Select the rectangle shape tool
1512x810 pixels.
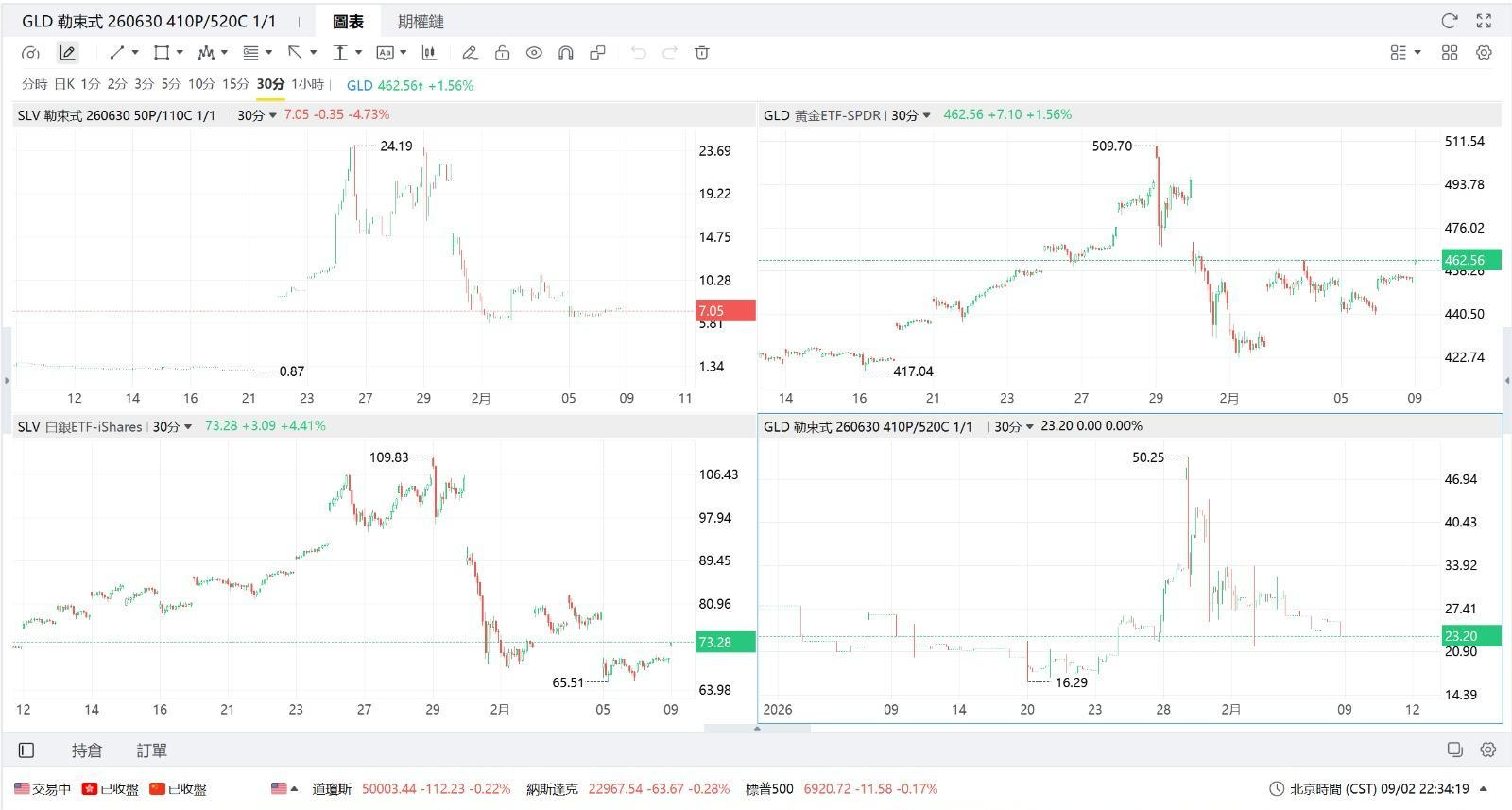click(162, 53)
